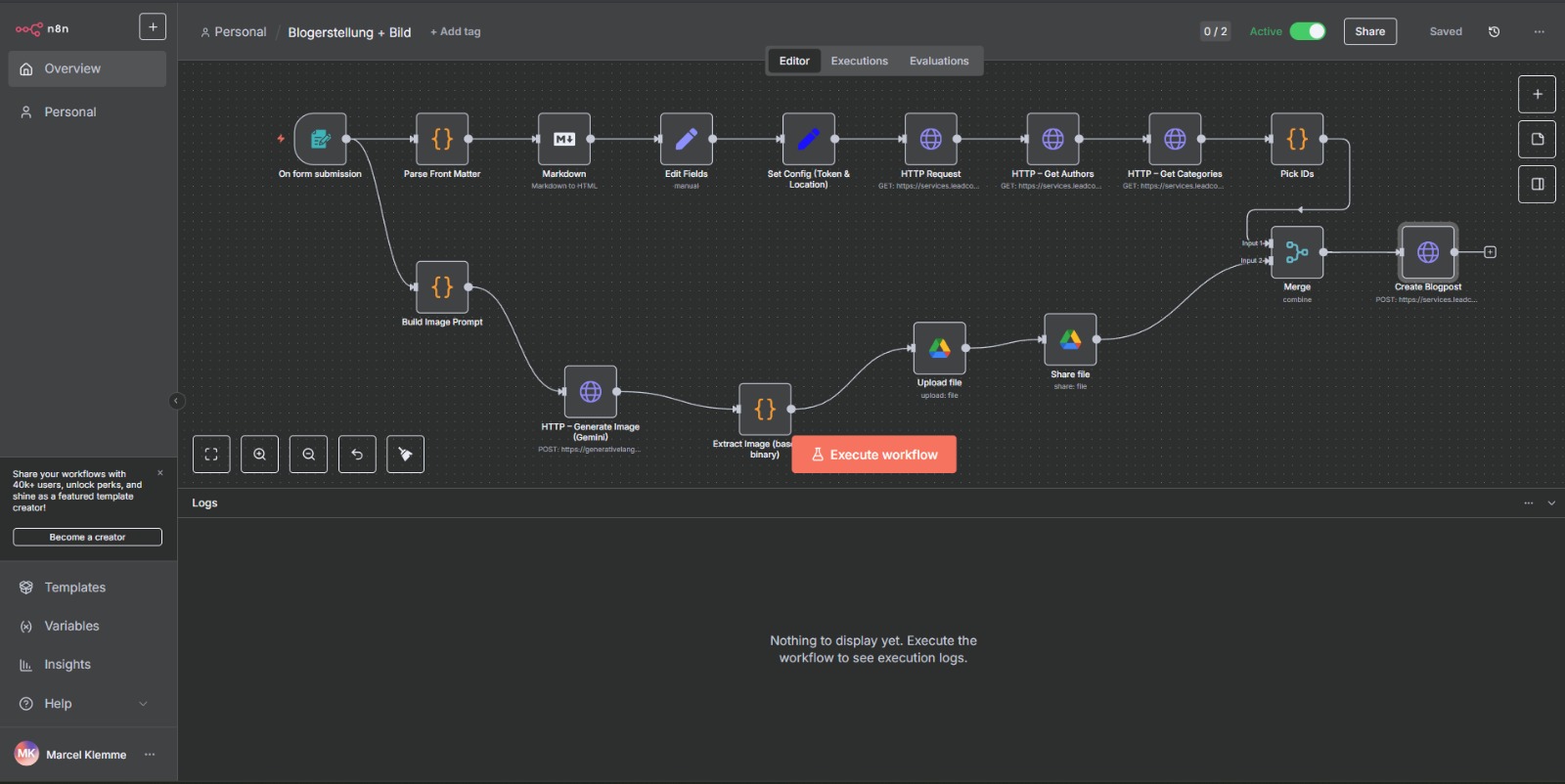This screenshot has height=784, width=1565.
Task: Toggle the Active workflow switch
Action: [x=1307, y=31]
